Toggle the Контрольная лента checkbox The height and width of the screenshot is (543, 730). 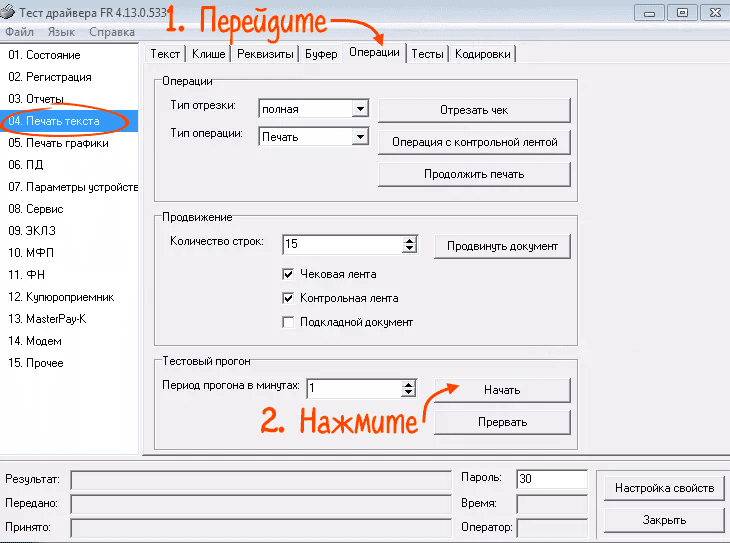(289, 298)
